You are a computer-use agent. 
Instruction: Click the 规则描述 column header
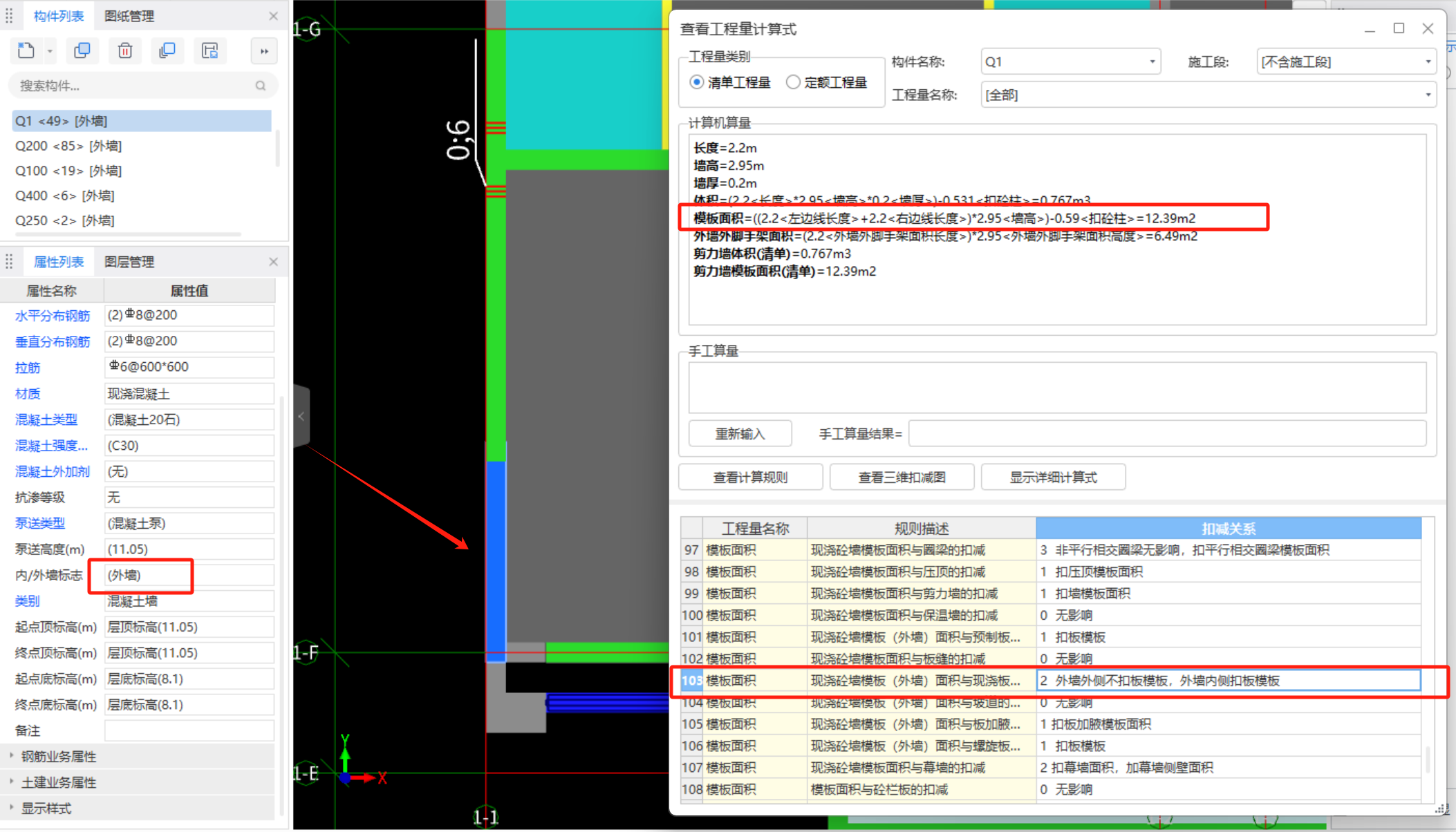click(922, 529)
